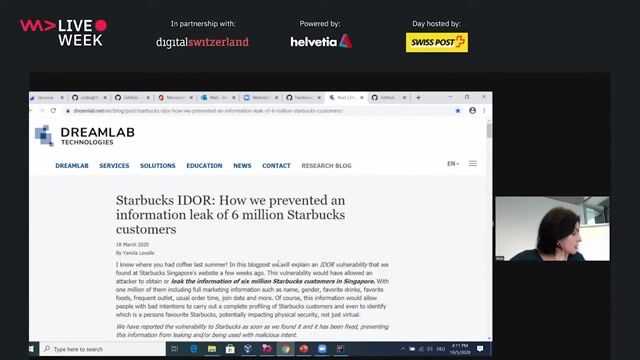The width and height of the screenshot is (640, 360).
Task: Click the italic 'IDOR vulnerability' text
Action: click(343, 264)
